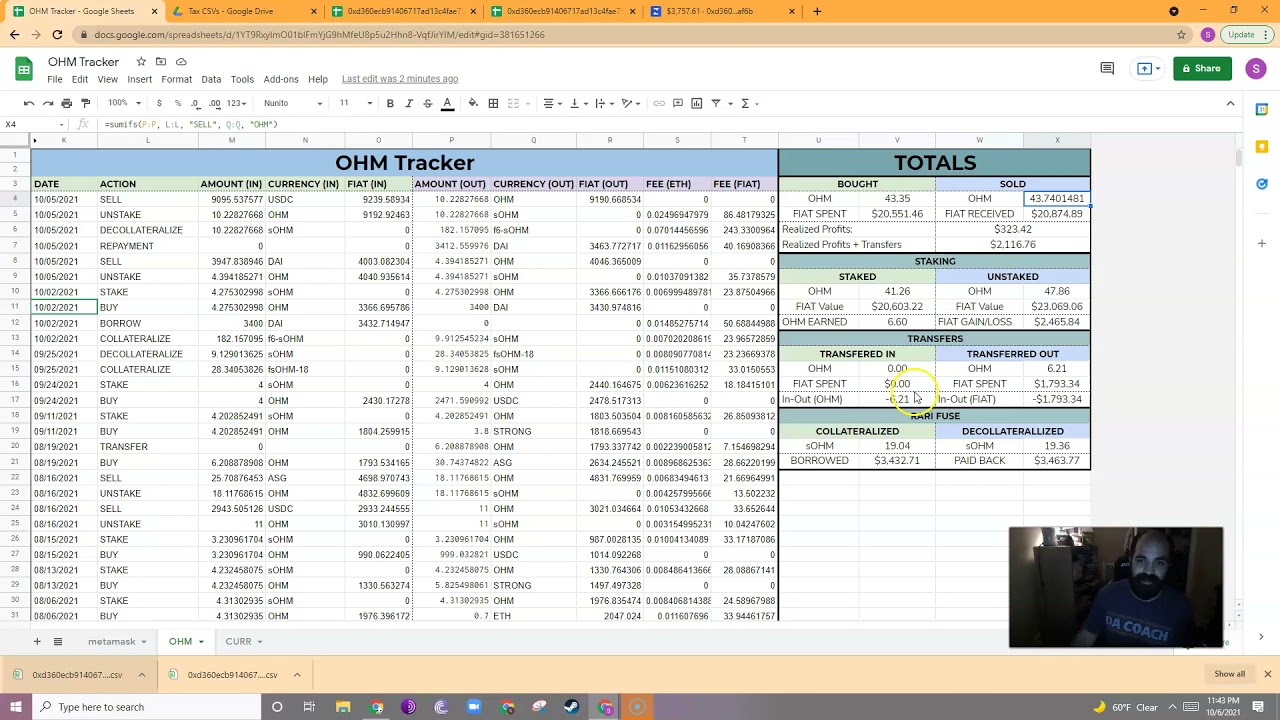Open text wrapping dropdown

604,103
